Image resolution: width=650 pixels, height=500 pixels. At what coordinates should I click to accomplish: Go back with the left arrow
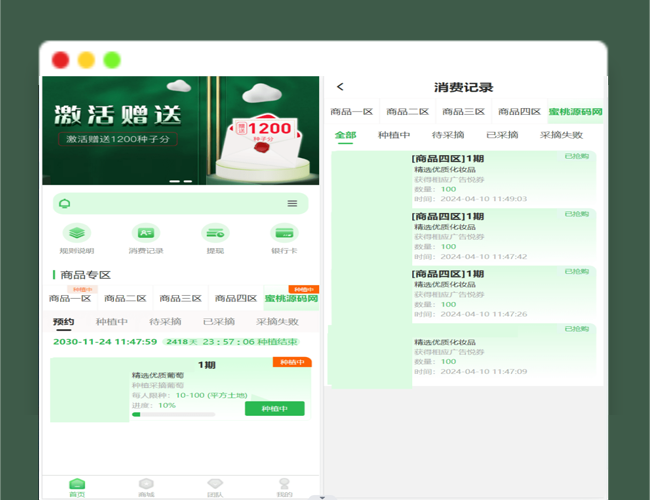click(x=340, y=87)
